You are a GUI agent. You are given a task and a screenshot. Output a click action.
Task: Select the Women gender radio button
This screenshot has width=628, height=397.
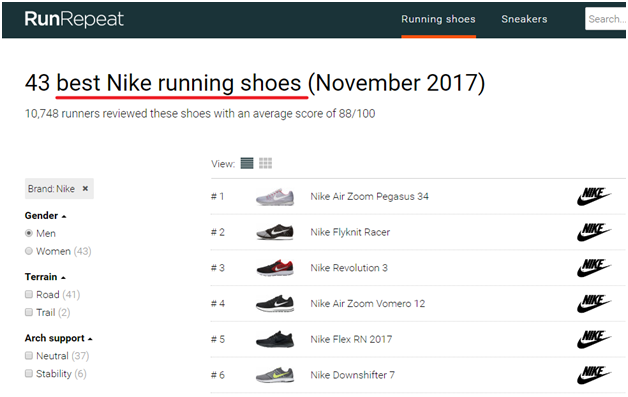click(28, 251)
